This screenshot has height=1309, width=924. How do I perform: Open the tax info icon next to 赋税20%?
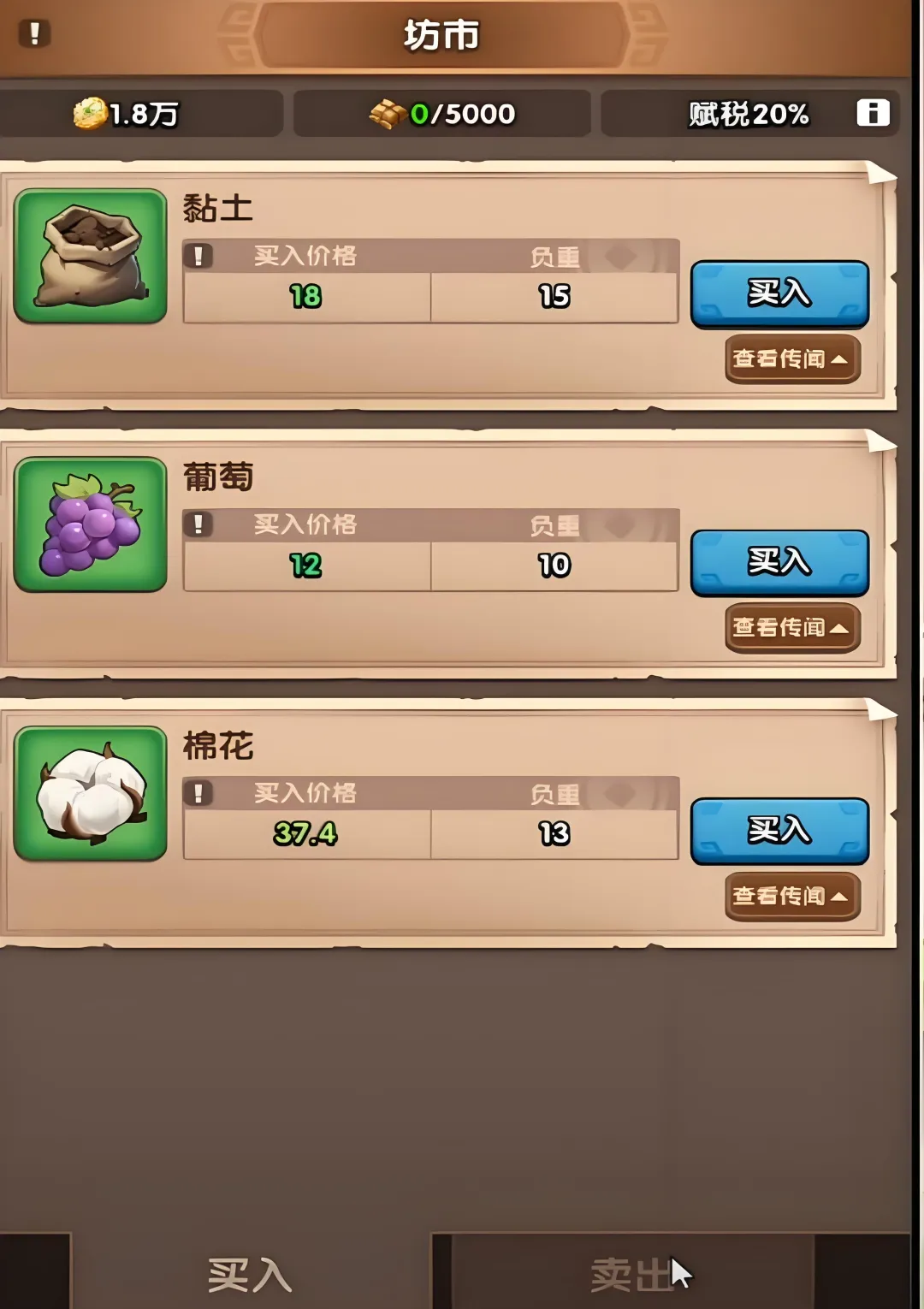pos(873,112)
